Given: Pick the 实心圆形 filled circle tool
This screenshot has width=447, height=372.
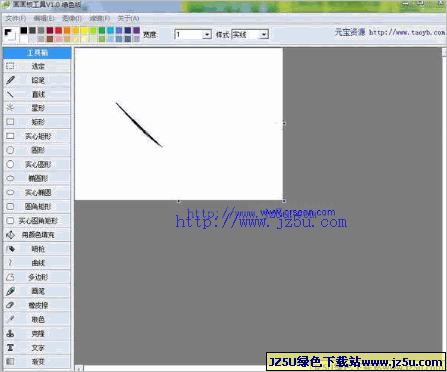Looking at the screenshot, I should (37, 164).
